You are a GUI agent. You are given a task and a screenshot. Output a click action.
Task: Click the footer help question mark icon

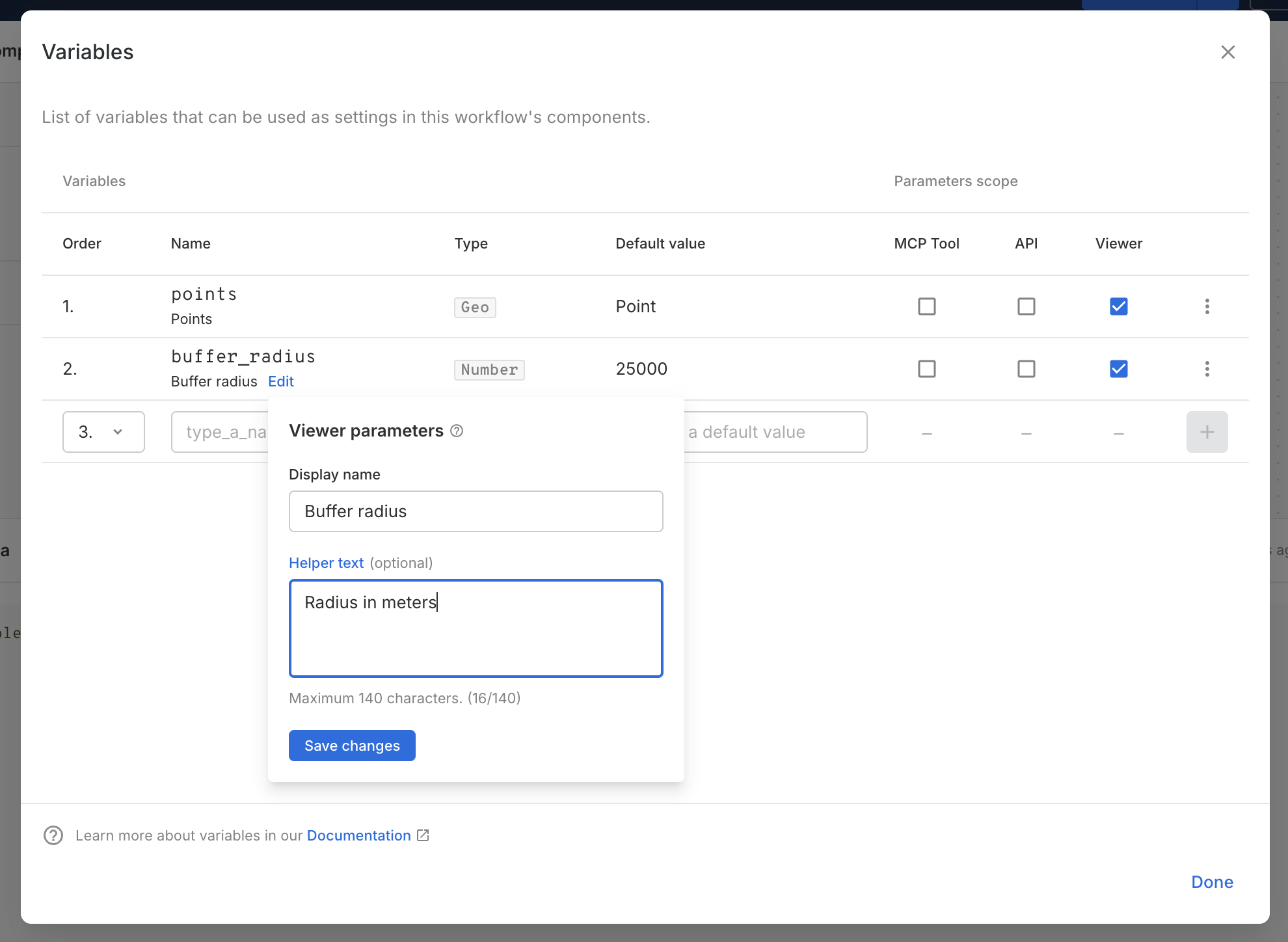pos(53,835)
